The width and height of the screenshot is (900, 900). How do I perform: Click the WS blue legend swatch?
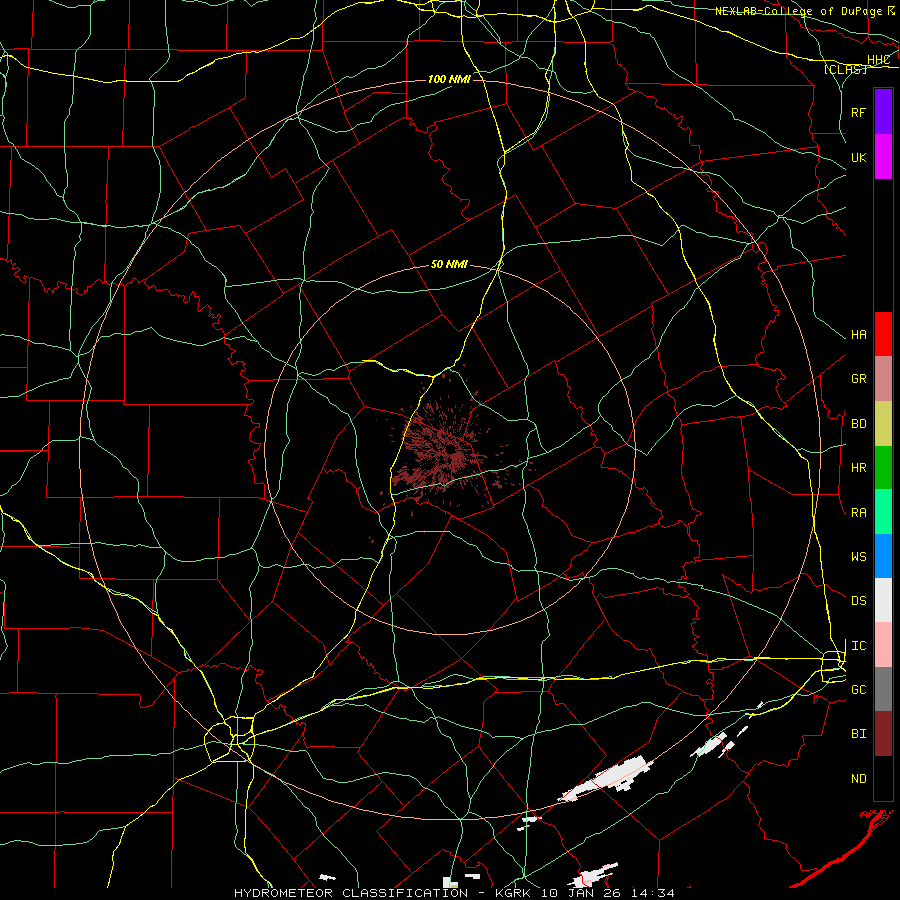883,556
